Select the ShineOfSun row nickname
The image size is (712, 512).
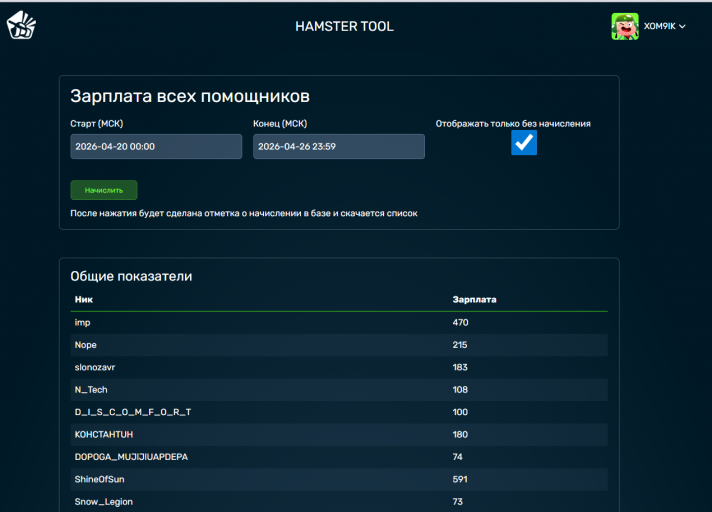click(99, 479)
